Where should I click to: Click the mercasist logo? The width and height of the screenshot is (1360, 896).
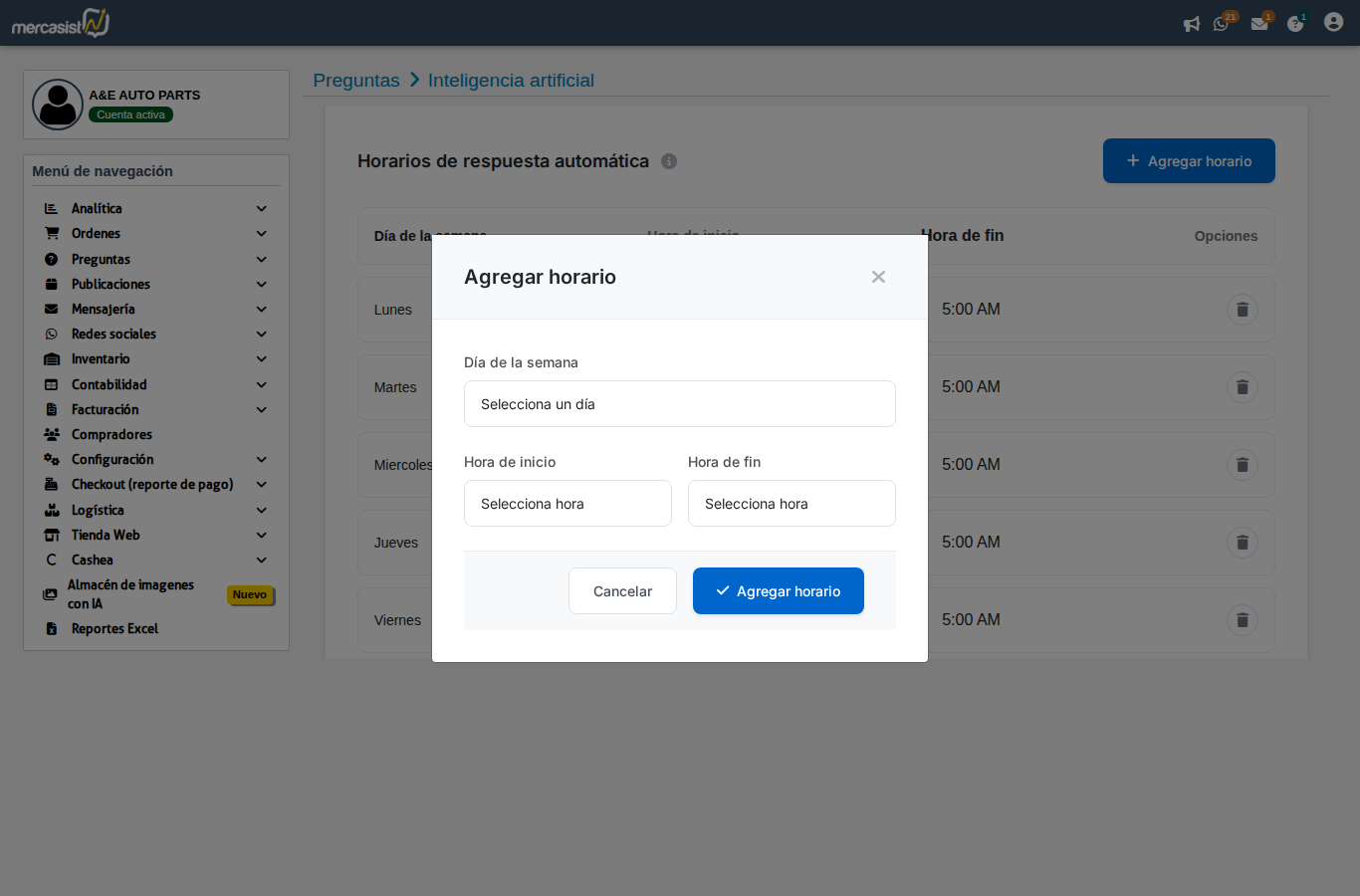(61, 23)
